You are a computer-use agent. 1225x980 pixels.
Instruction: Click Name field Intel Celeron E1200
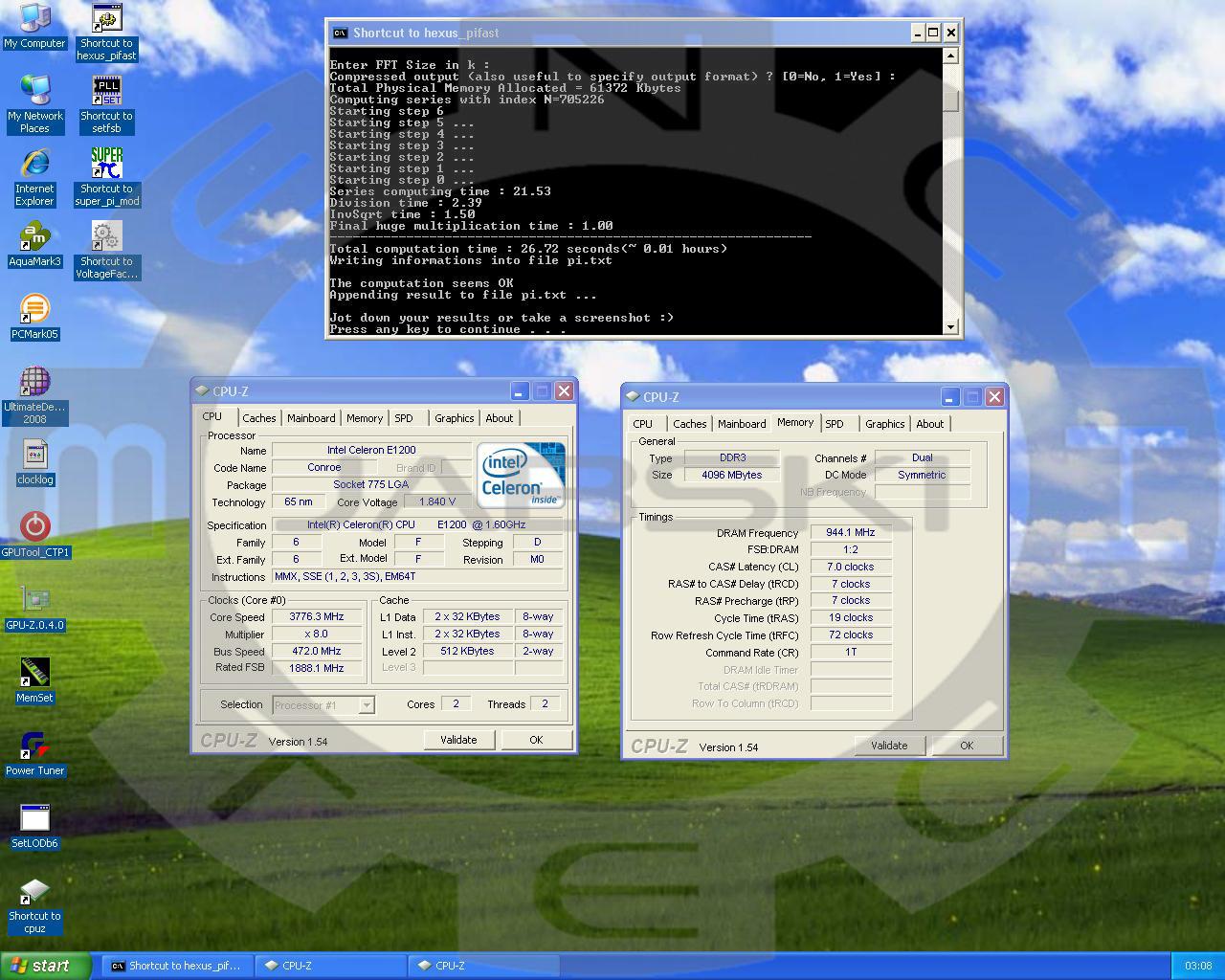click(371, 450)
